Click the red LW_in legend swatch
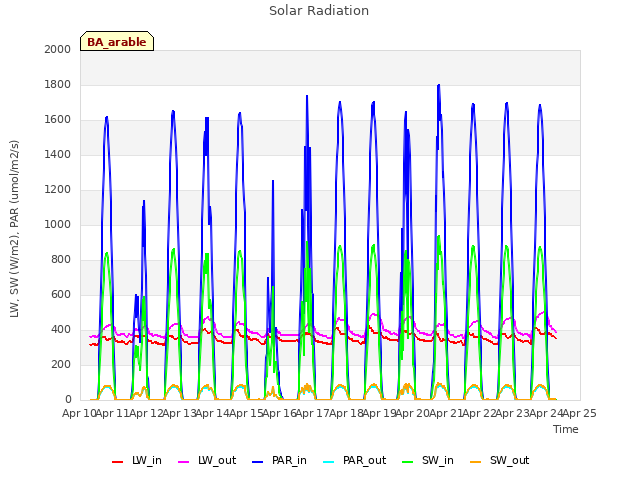This screenshot has height=480, width=640. coord(118,462)
